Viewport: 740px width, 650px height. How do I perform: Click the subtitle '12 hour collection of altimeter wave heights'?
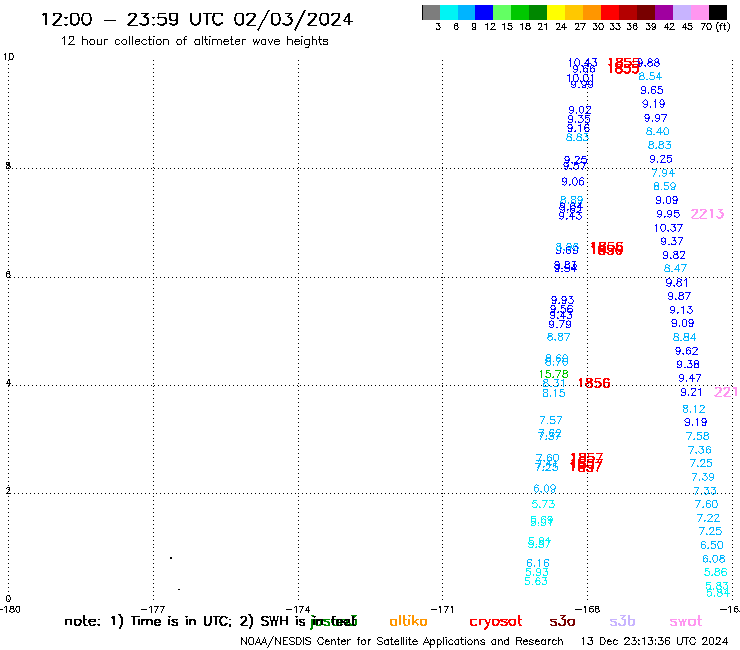(x=194, y=41)
